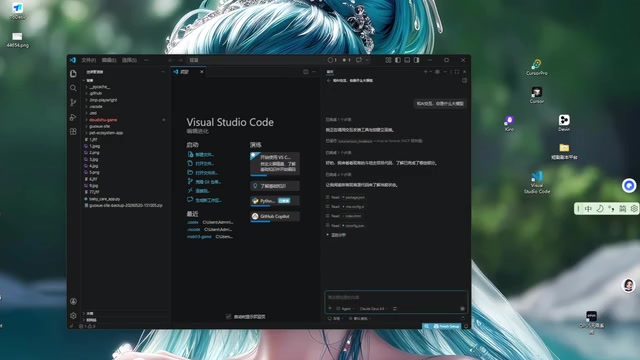Open the Selection menu
This screenshot has height=360, width=640.
click(129, 60)
